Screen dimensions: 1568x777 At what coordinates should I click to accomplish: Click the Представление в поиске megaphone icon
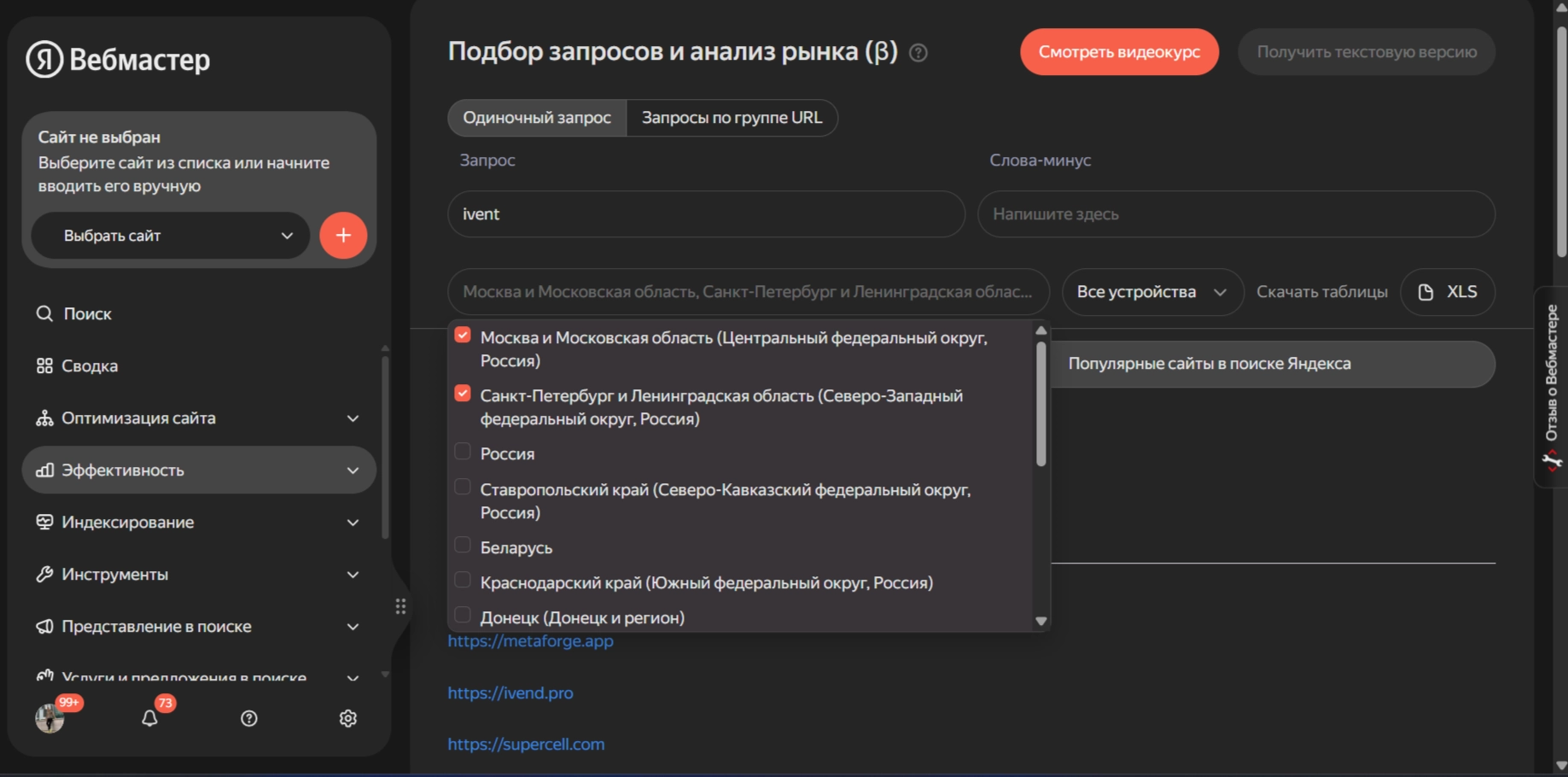tap(44, 626)
